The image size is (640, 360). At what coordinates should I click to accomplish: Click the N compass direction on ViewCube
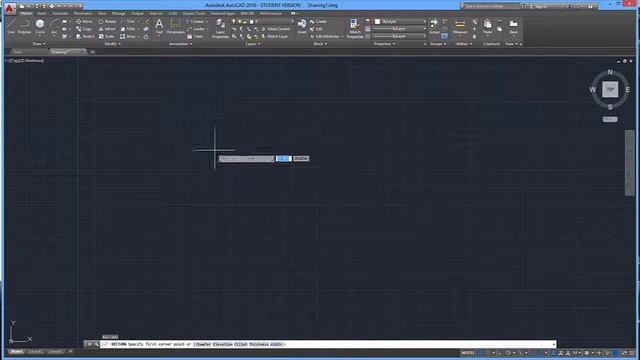610,72
